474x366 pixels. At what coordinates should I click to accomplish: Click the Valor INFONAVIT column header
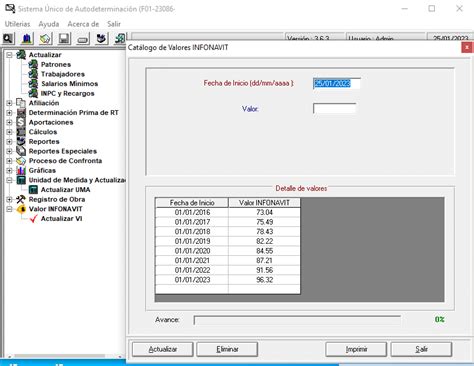tap(264, 202)
